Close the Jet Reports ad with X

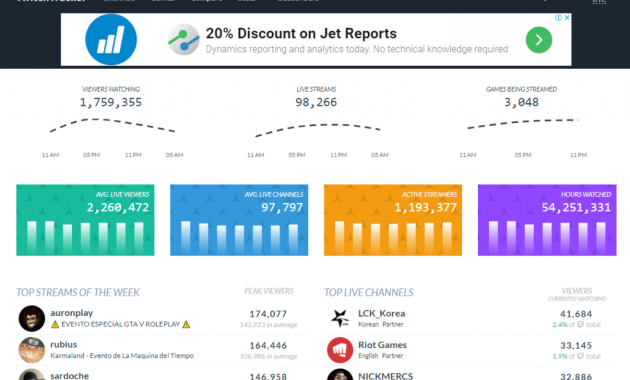(x=567, y=18)
